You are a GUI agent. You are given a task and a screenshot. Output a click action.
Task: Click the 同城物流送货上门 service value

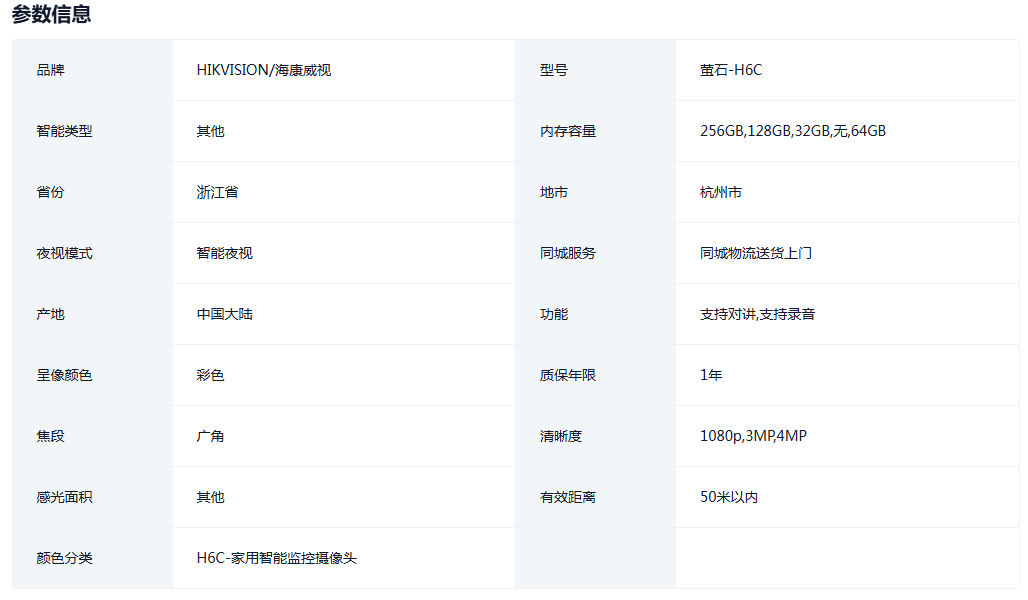pyautogui.click(x=755, y=253)
